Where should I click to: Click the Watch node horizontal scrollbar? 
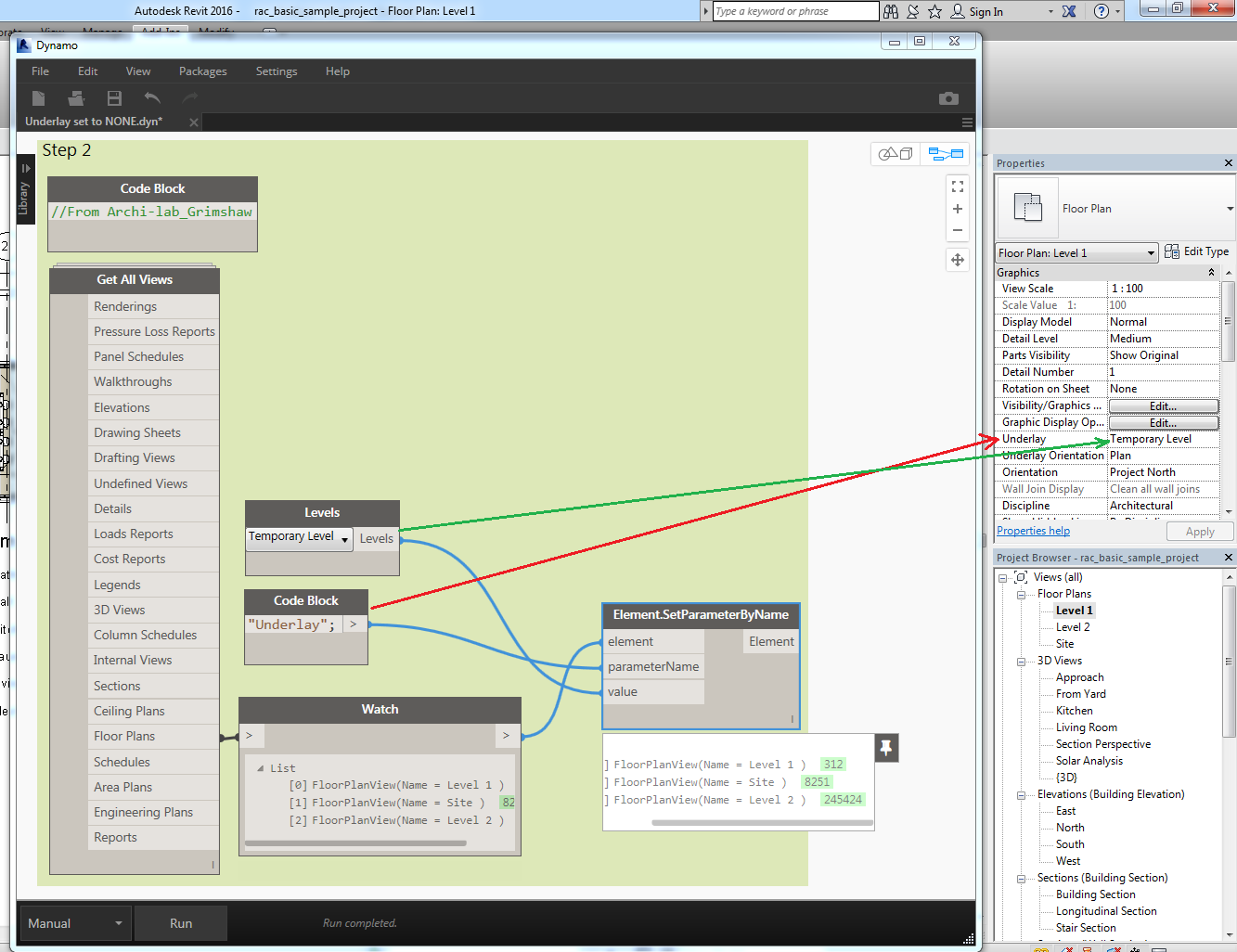pos(355,843)
